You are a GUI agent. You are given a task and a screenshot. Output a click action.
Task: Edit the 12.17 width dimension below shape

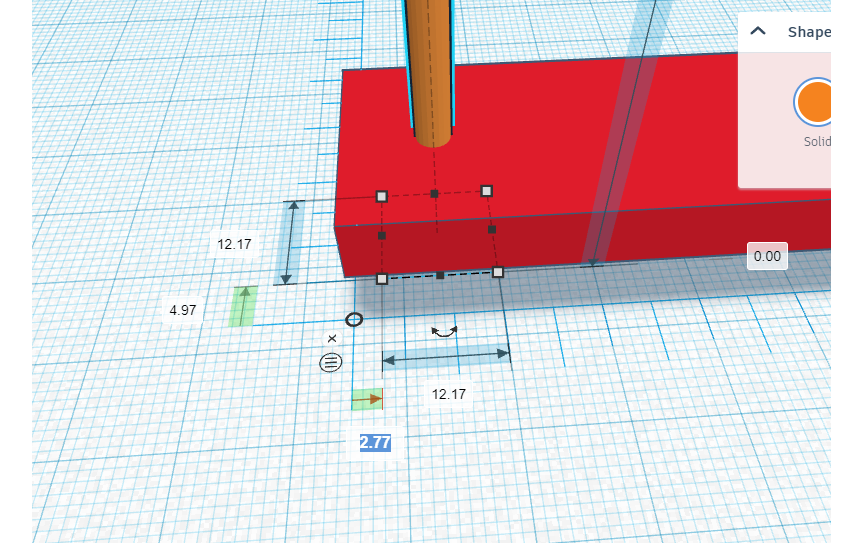click(449, 394)
